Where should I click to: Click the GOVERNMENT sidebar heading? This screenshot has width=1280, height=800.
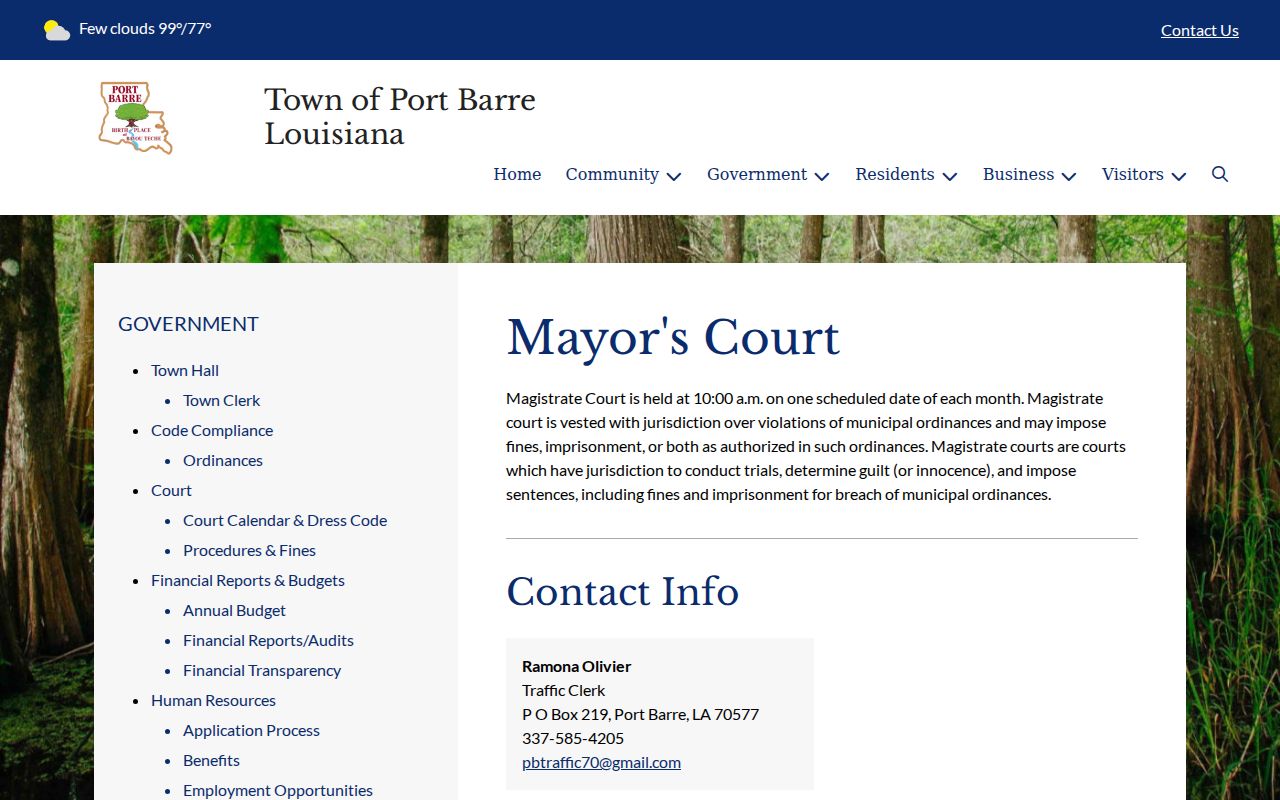[188, 324]
